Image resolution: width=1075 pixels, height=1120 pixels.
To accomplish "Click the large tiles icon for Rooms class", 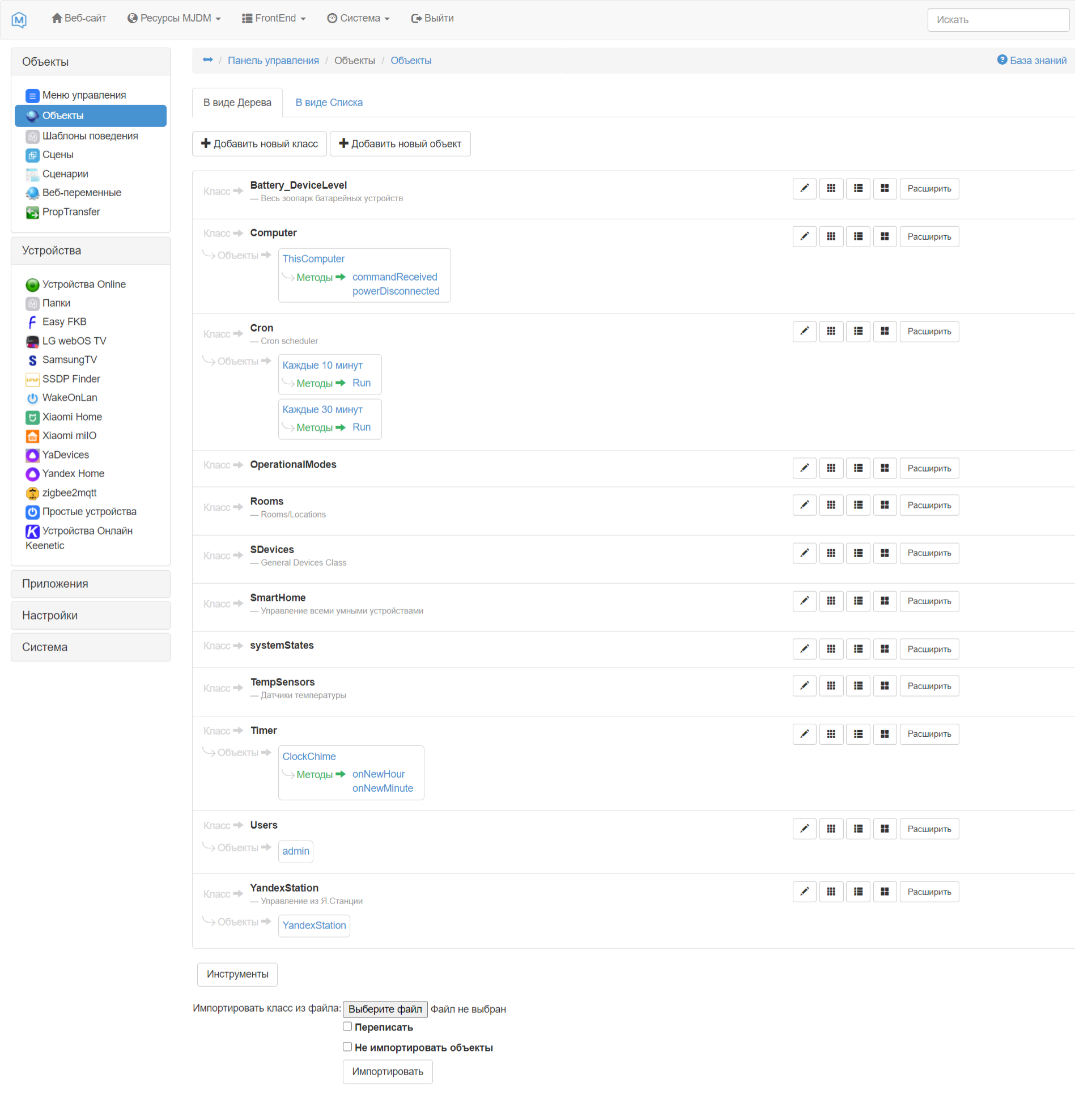I will coord(884,505).
